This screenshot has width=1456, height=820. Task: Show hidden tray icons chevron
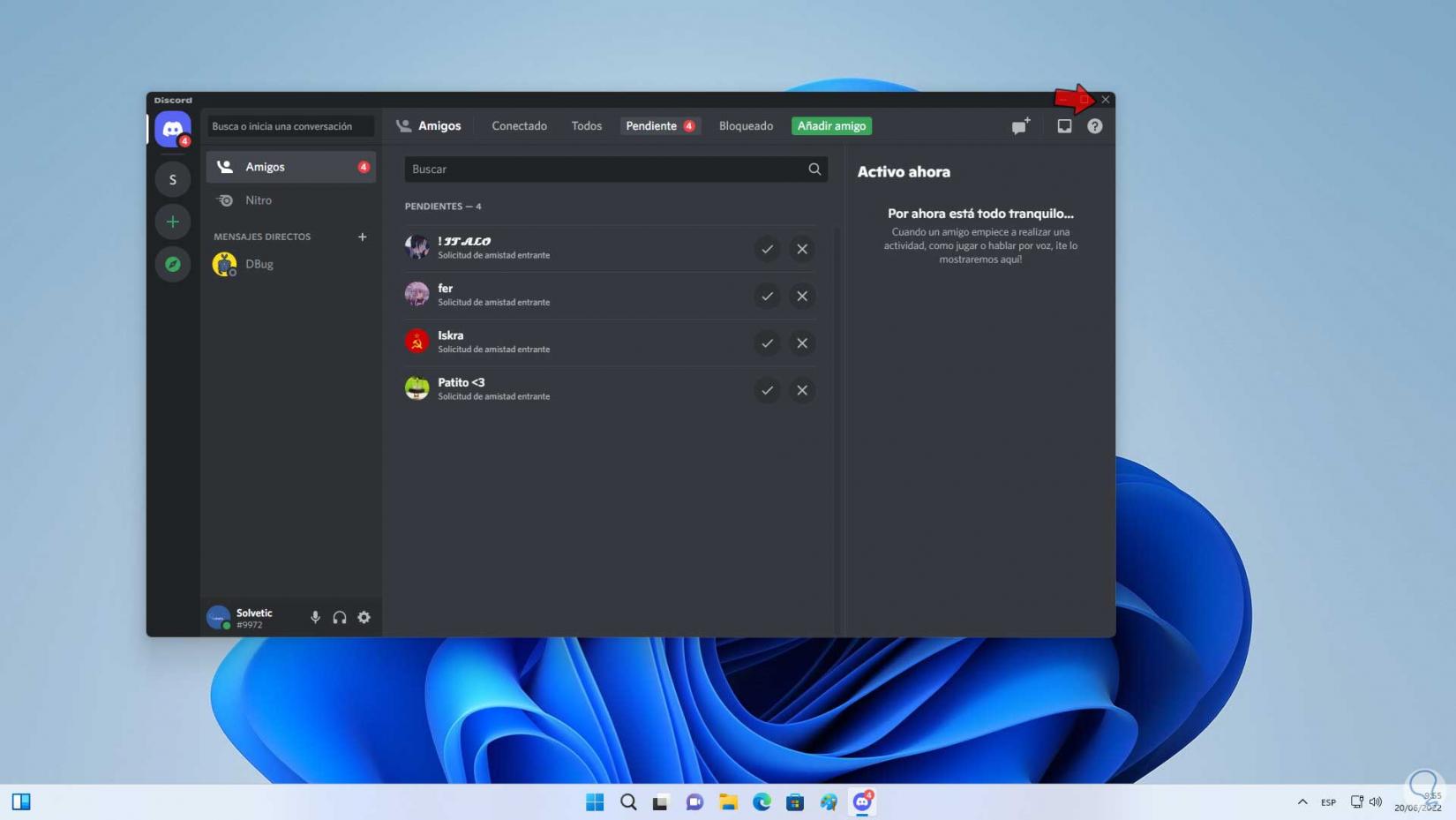[1302, 801]
